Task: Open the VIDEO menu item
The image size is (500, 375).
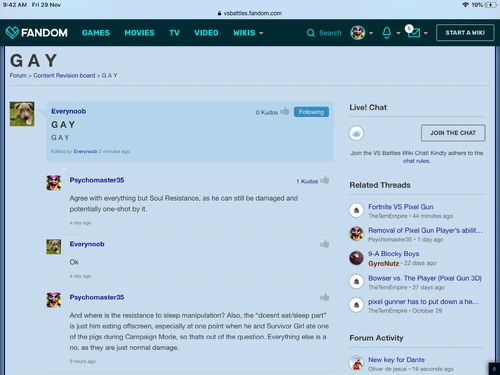Action: coord(206,33)
